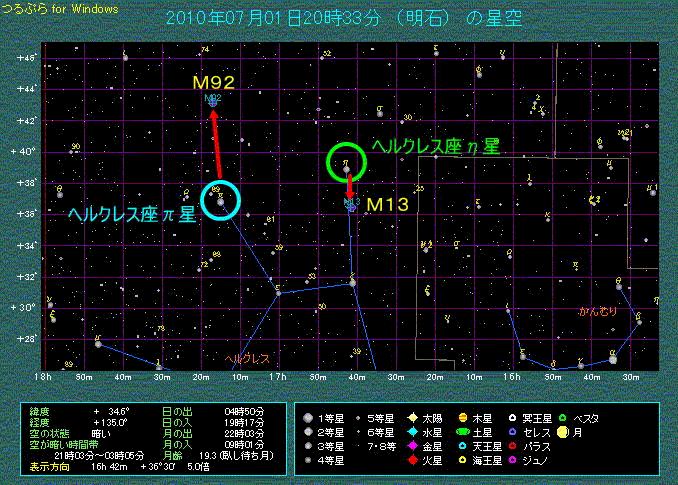Click the 17h right ascension axis label
This screenshot has height=485, width=678.
(277, 377)
